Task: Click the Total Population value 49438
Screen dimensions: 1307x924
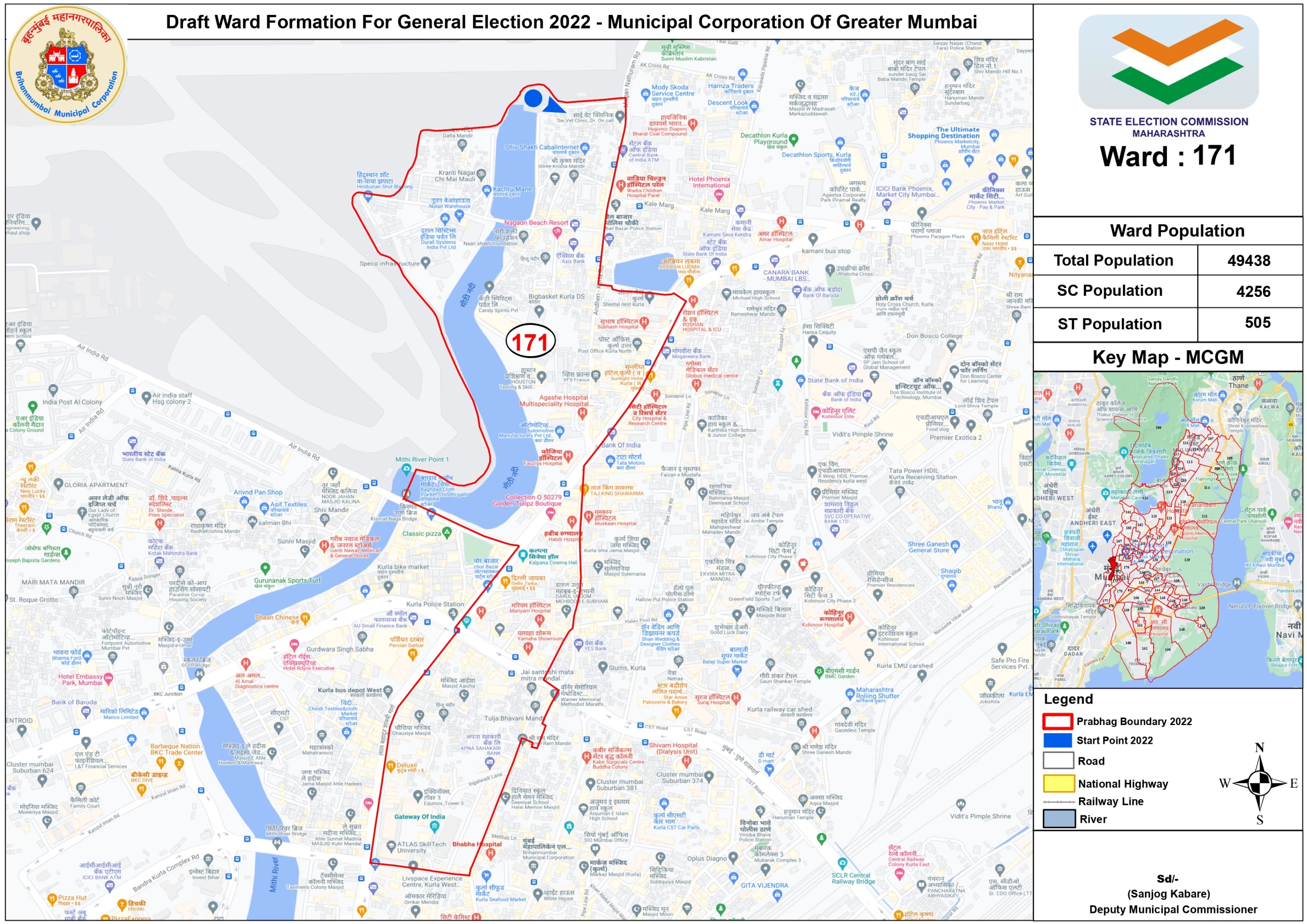Action: 1248,261
